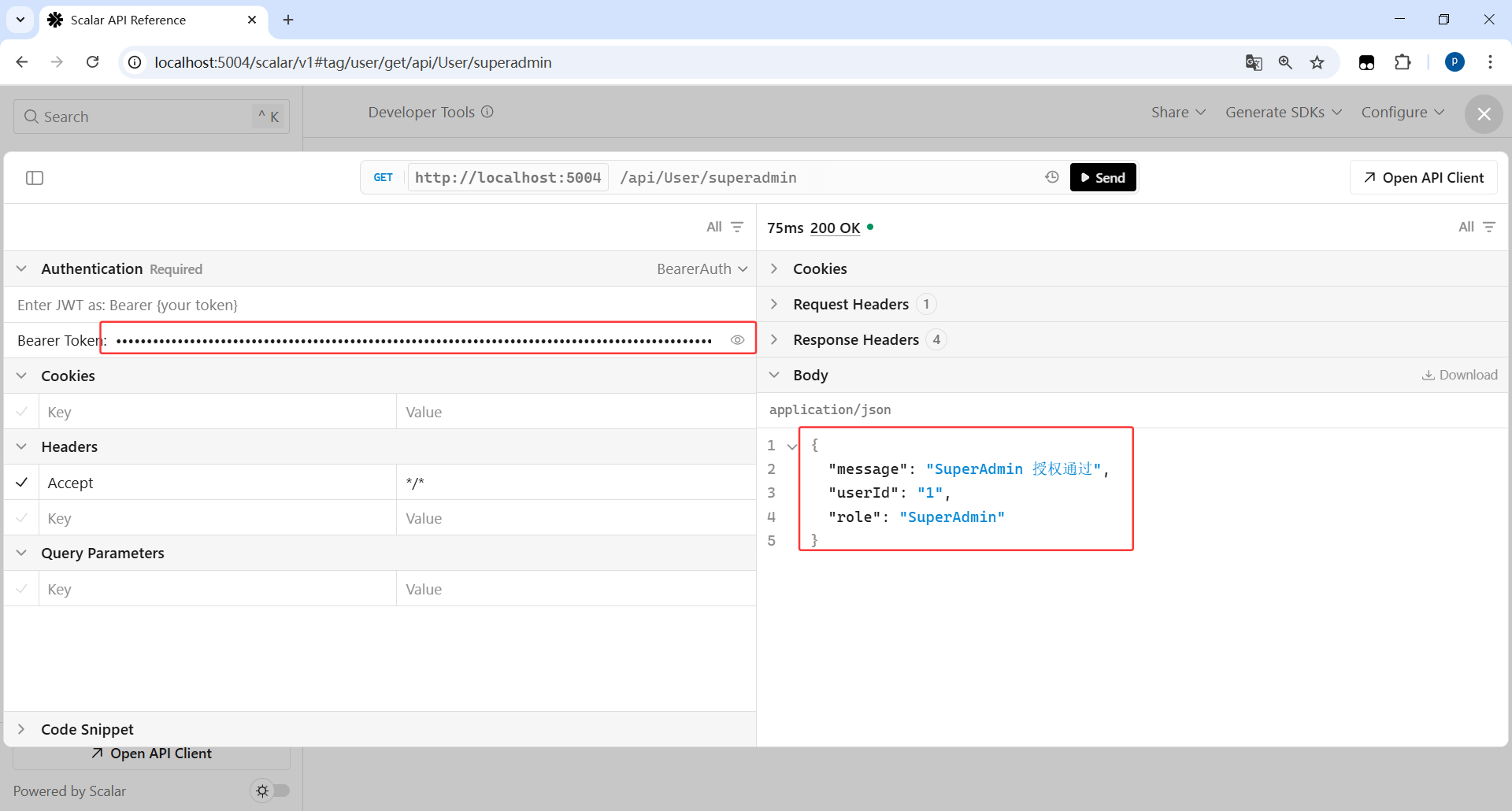Select the GET method badge
1512x811 pixels.
coord(384,177)
